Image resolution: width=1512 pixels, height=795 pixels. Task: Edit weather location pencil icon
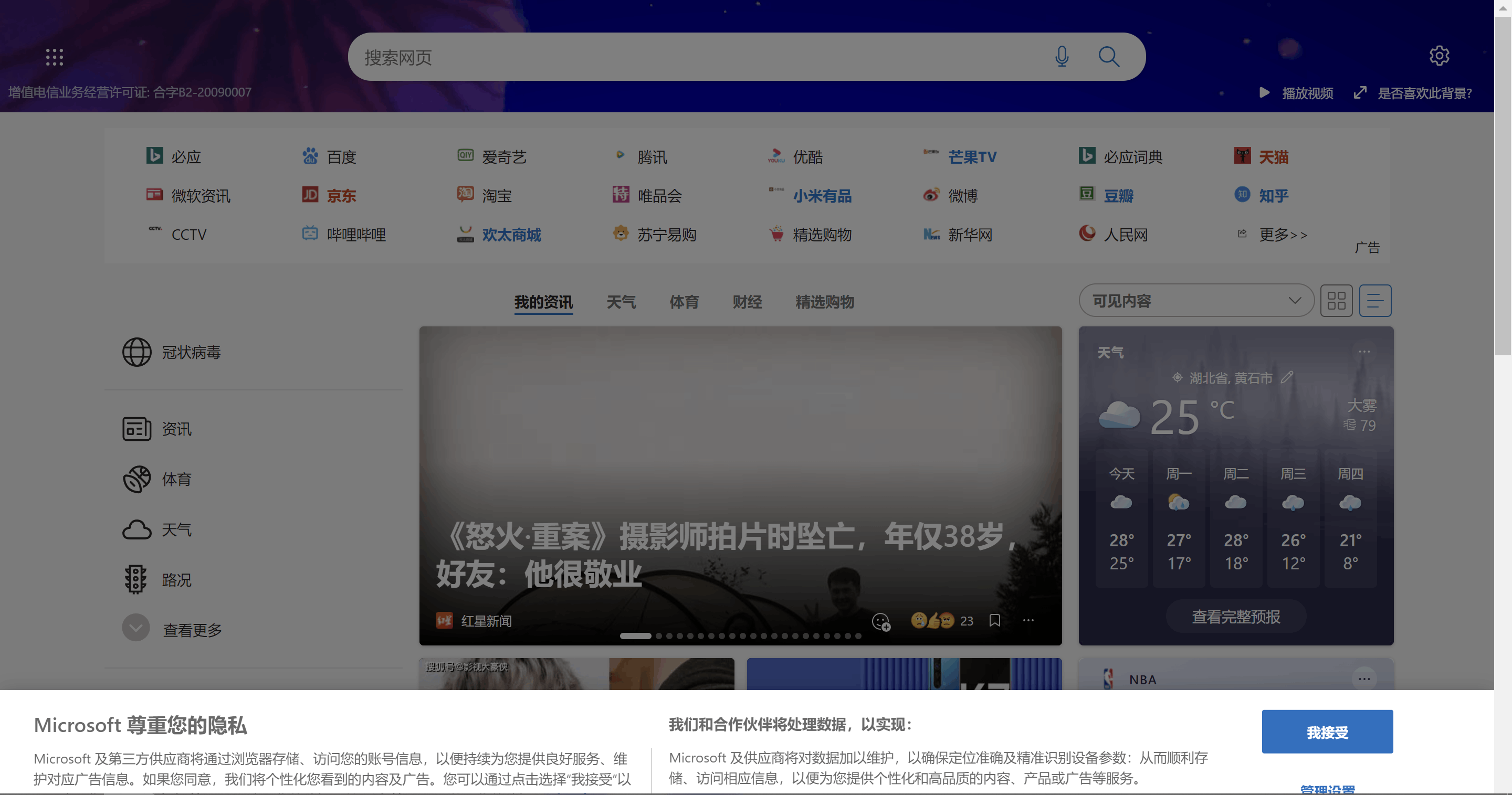pyautogui.click(x=1287, y=377)
